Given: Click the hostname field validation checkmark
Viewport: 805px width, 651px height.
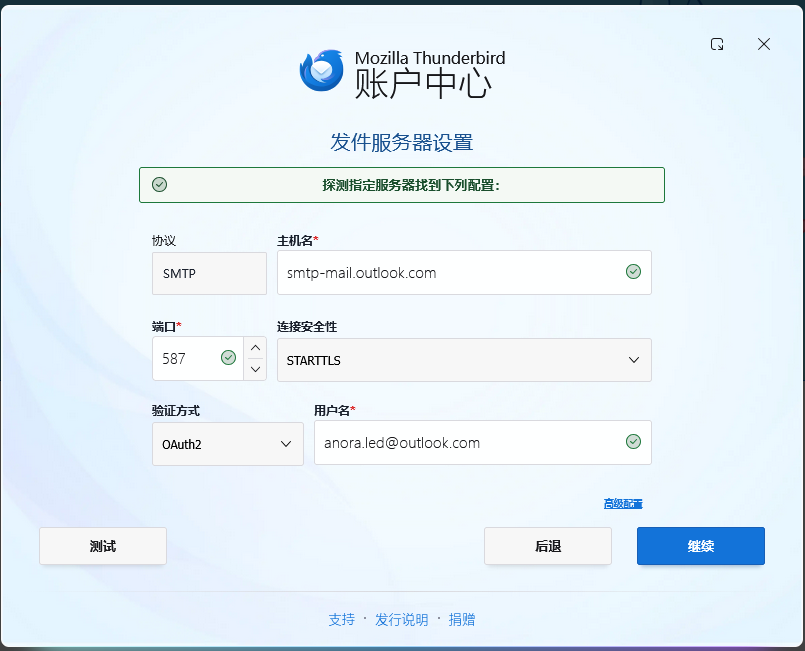Looking at the screenshot, I should pos(634,272).
